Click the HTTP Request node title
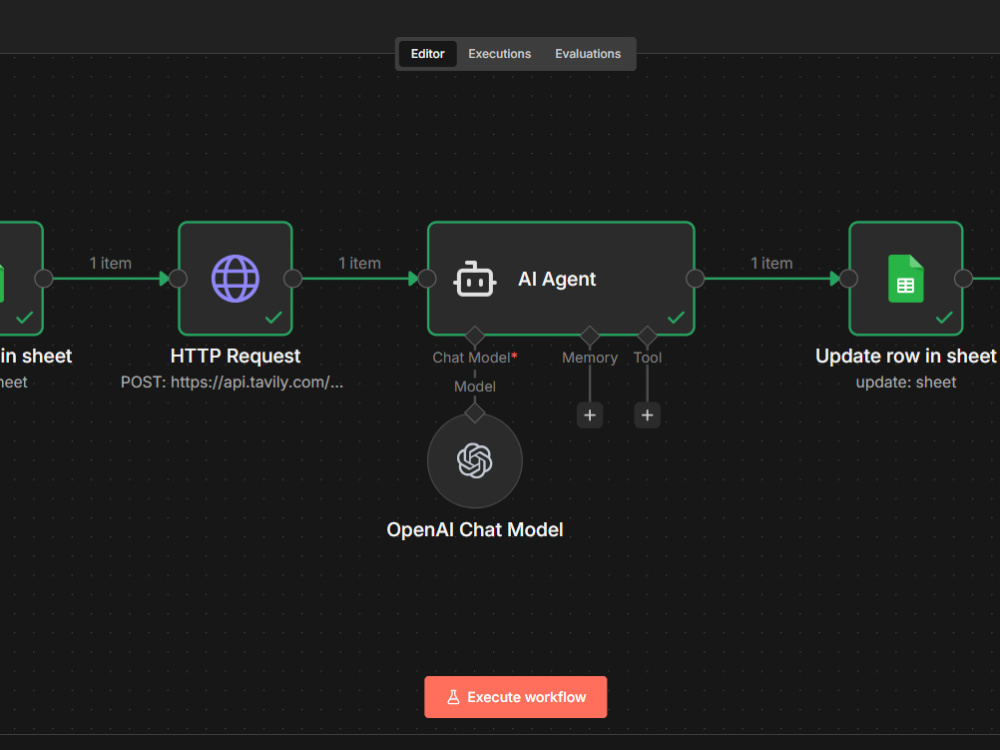Screen dimensions: 1000x750 235,356
